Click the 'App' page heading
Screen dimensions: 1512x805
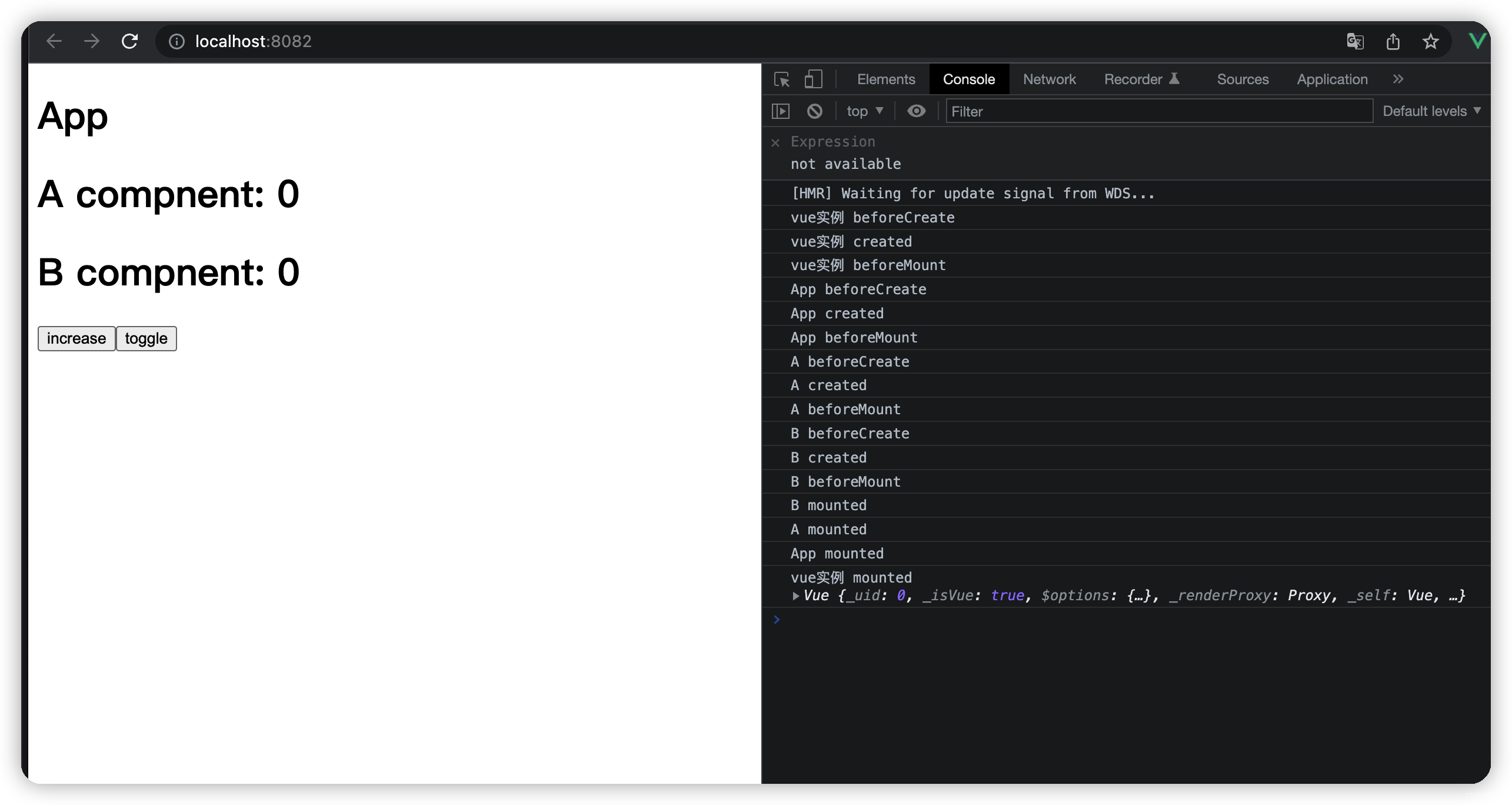pos(73,117)
